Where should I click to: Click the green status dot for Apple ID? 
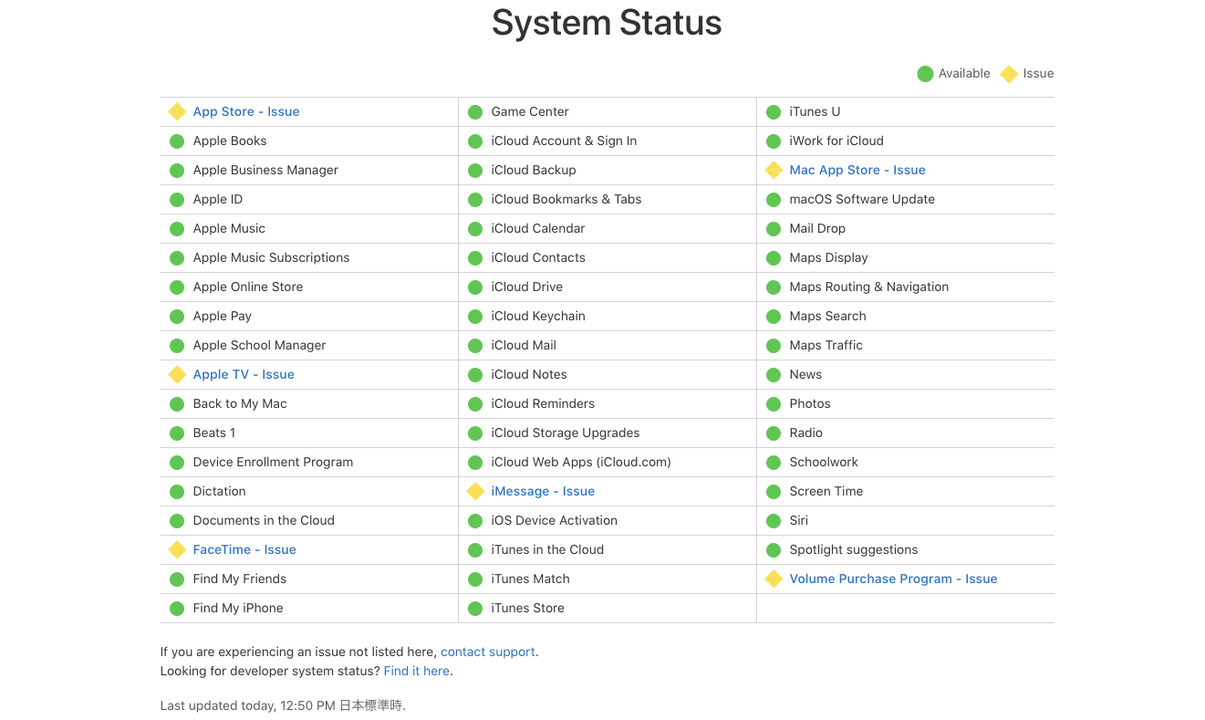[177, 199]
